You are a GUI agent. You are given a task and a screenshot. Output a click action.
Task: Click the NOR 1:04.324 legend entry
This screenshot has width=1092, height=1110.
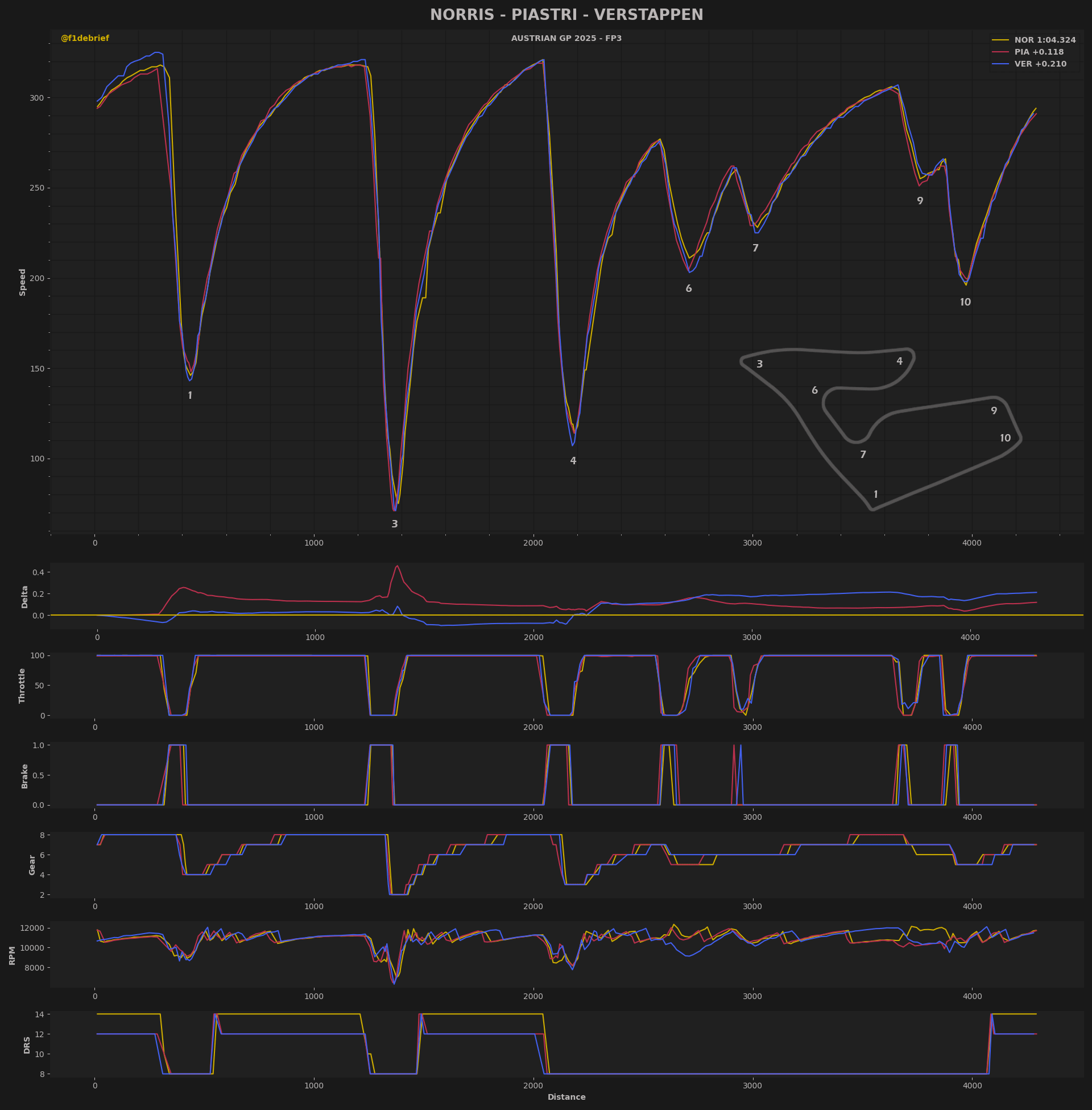(x=1044, y=40)
